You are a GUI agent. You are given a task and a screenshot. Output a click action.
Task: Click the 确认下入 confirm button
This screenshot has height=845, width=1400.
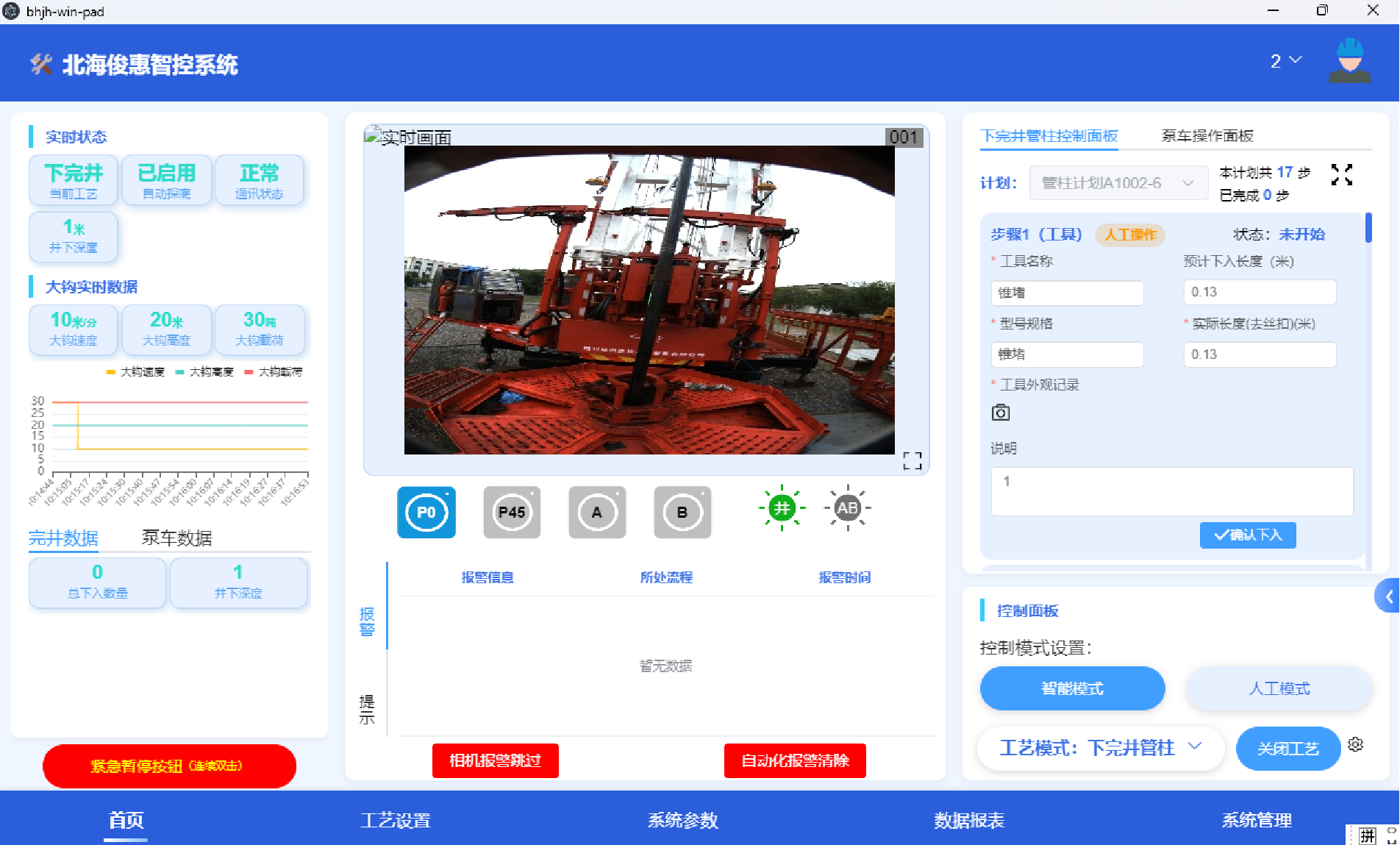(1248, 535)
